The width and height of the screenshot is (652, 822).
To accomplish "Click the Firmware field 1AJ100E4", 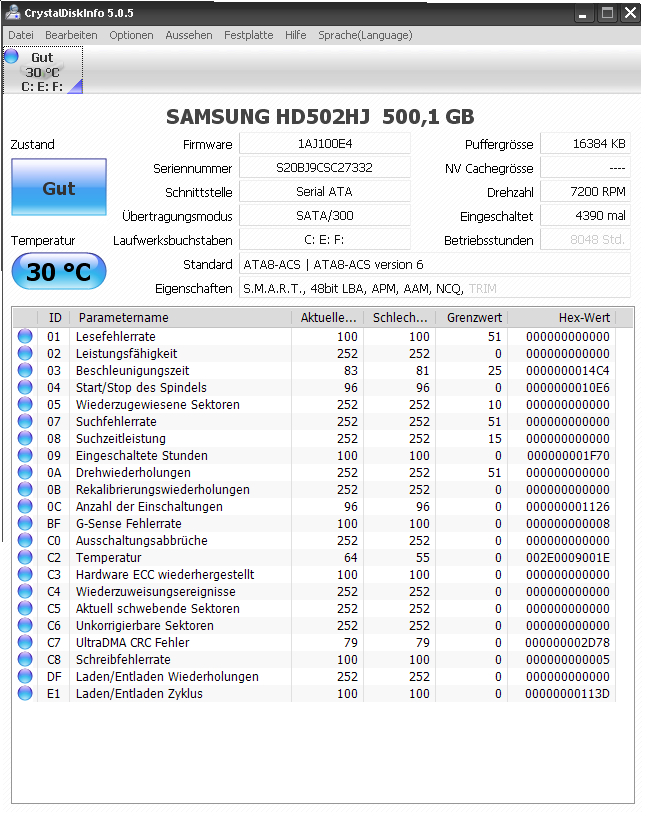I will pos(325,144).
